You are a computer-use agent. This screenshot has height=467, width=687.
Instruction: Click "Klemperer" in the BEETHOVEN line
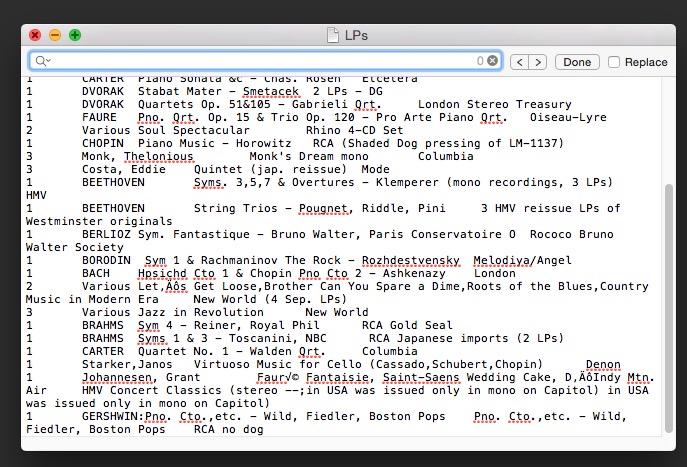coord(407,182)
